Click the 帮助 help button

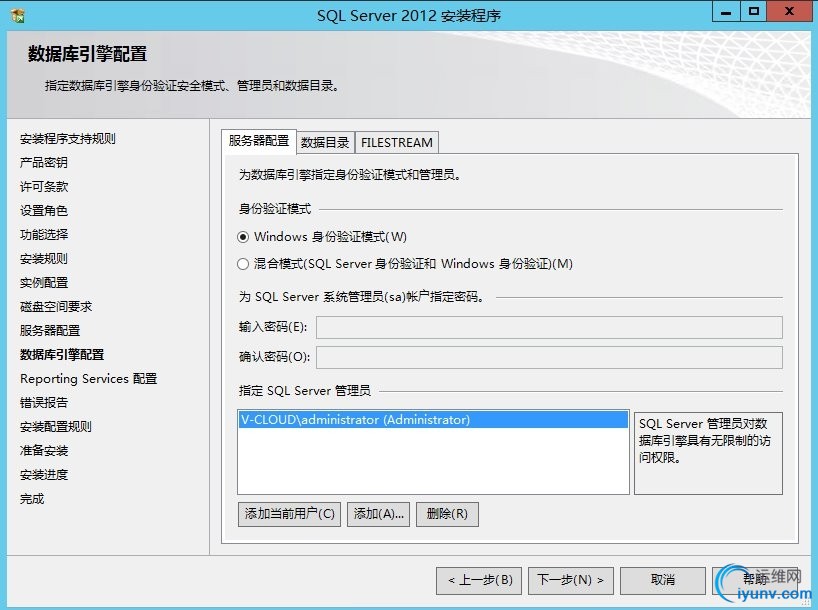click(x=754, y=580)
